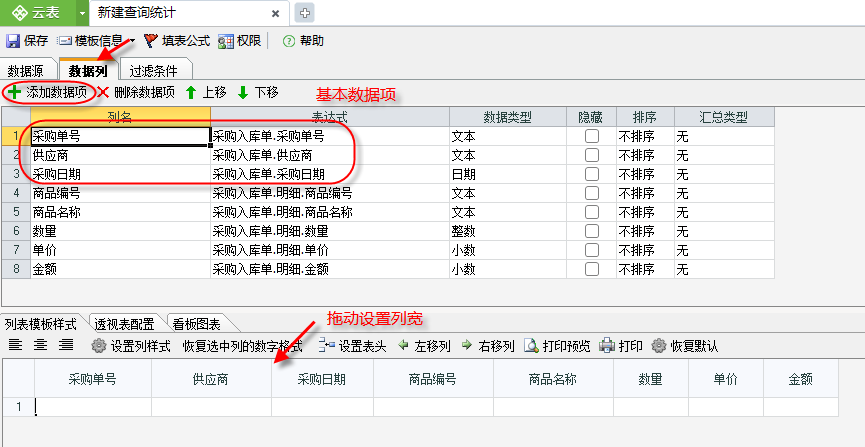Select expression 采购入库单.供应商
The width and height of the screenshot is (865, 447).
(x=330, y=155)
